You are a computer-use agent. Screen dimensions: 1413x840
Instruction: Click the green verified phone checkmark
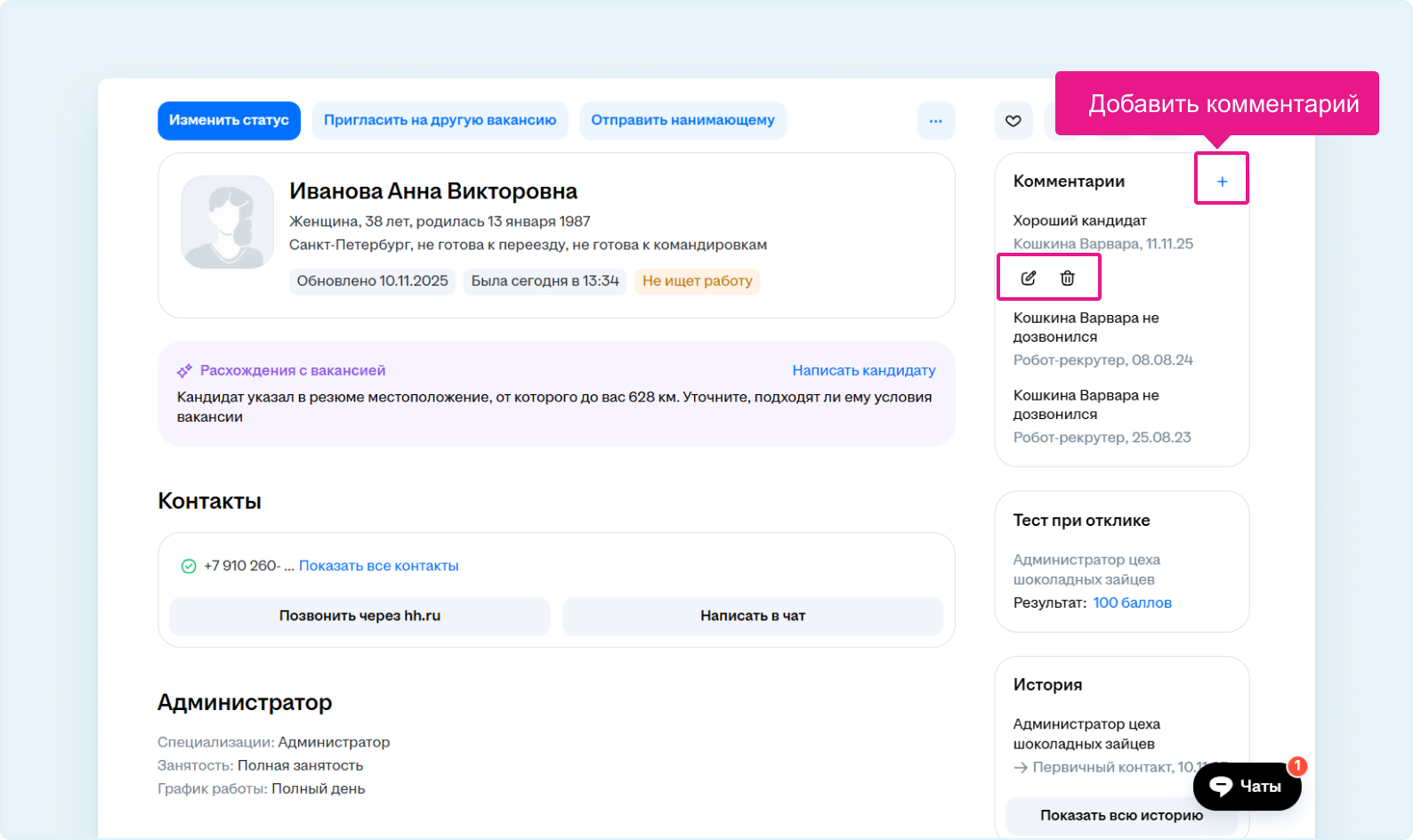(189, 567)
